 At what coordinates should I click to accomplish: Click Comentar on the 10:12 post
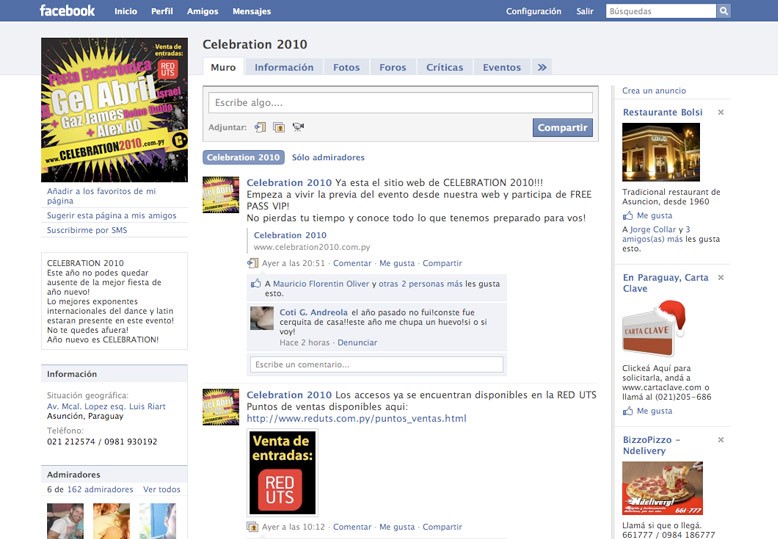[352, 527]
